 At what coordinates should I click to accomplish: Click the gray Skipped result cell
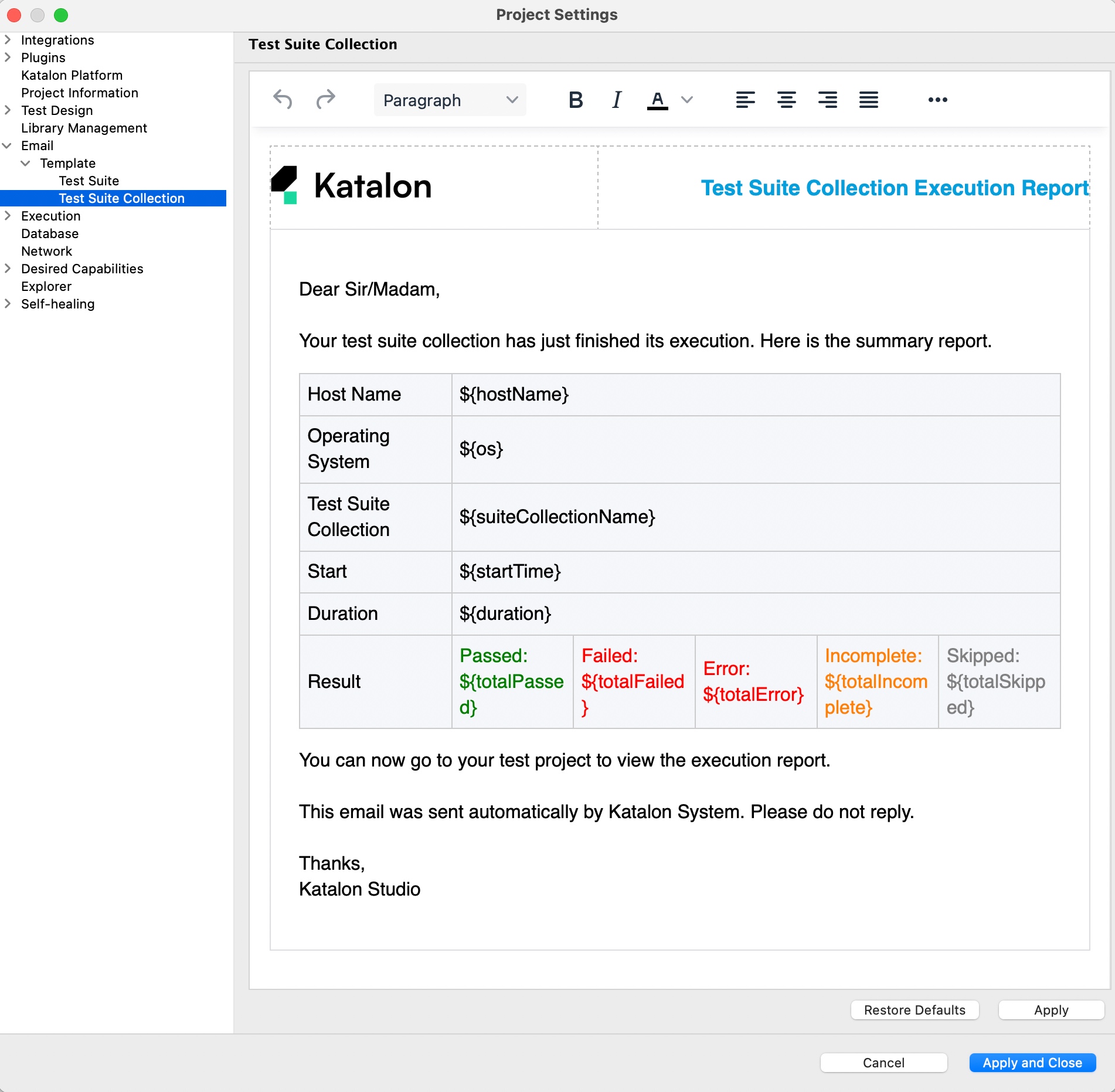(x=1000, y=681)
